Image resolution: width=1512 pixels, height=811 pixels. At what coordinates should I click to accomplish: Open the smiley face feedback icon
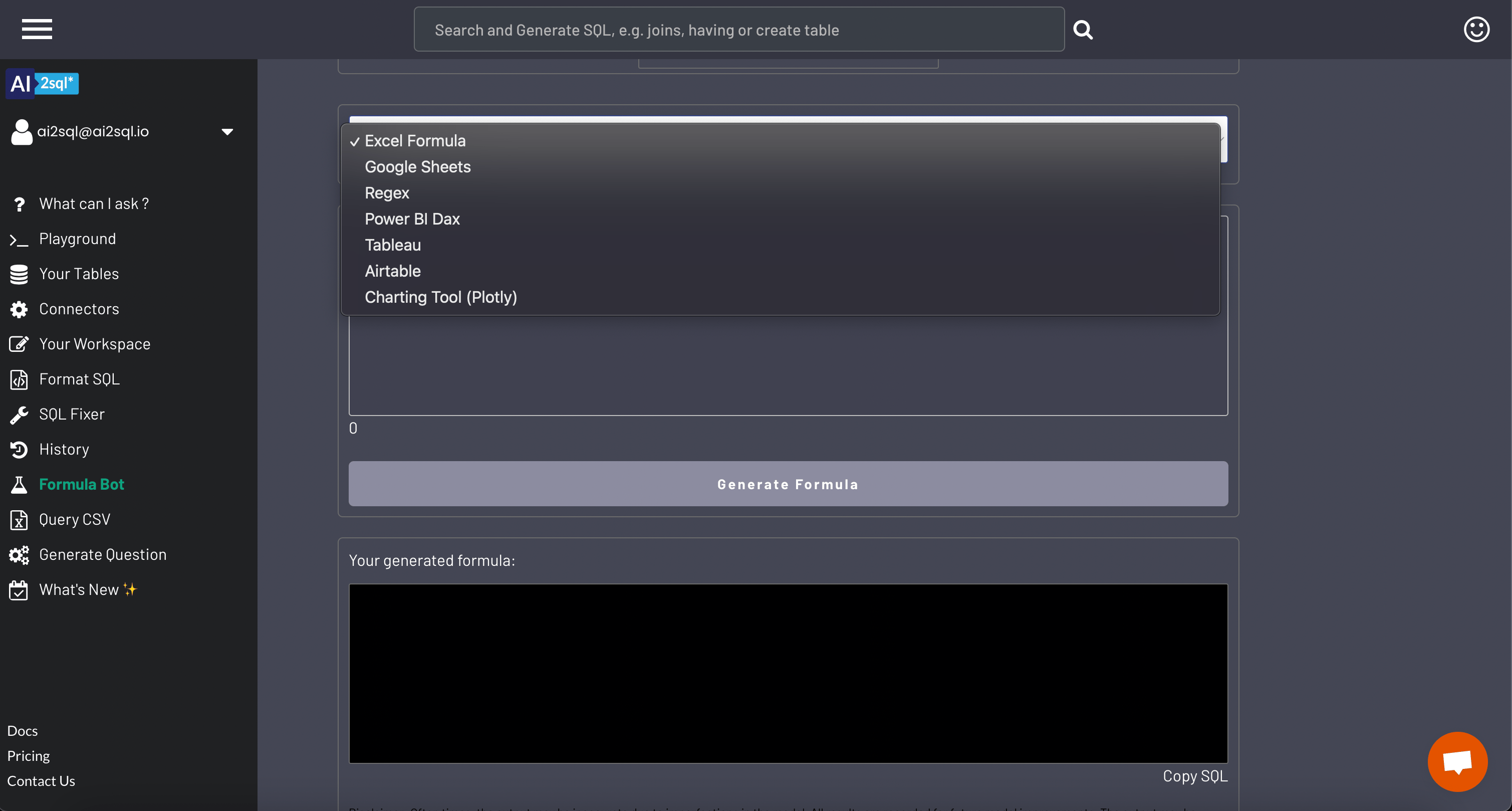[x=1476, y=30]
